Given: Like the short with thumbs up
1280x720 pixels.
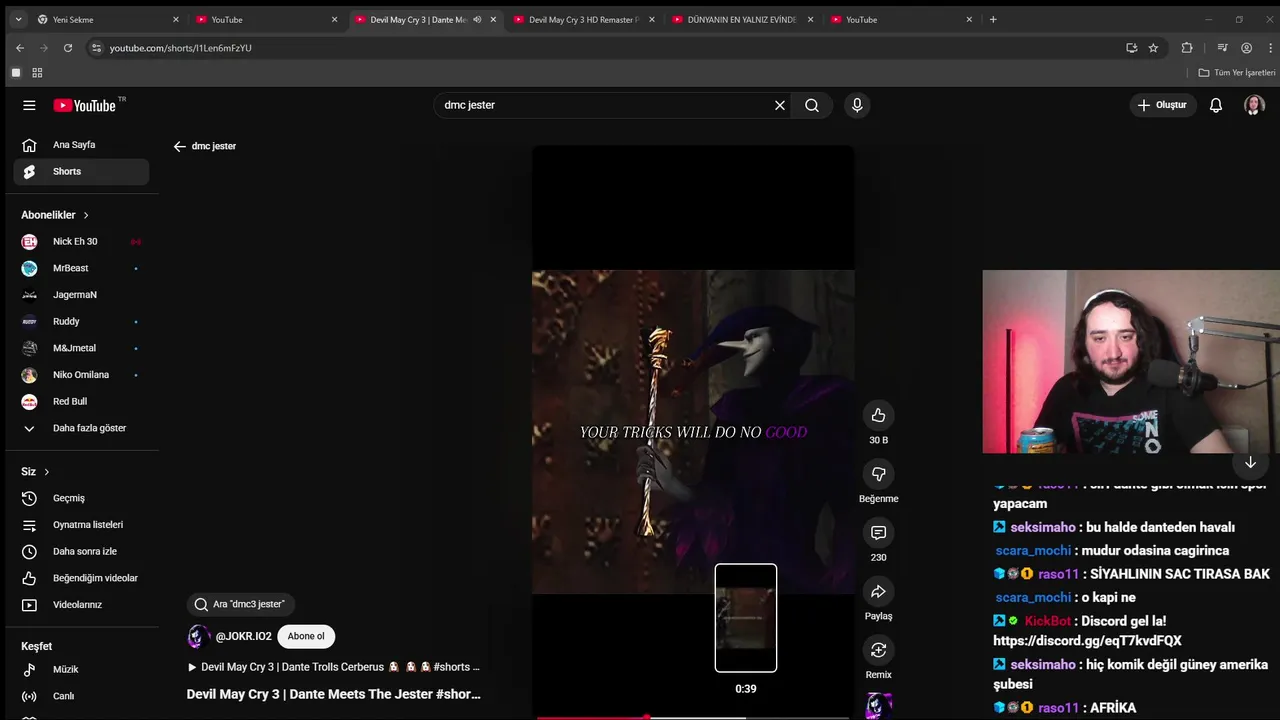Looking at the screenshot, I should tap(878, 415).
